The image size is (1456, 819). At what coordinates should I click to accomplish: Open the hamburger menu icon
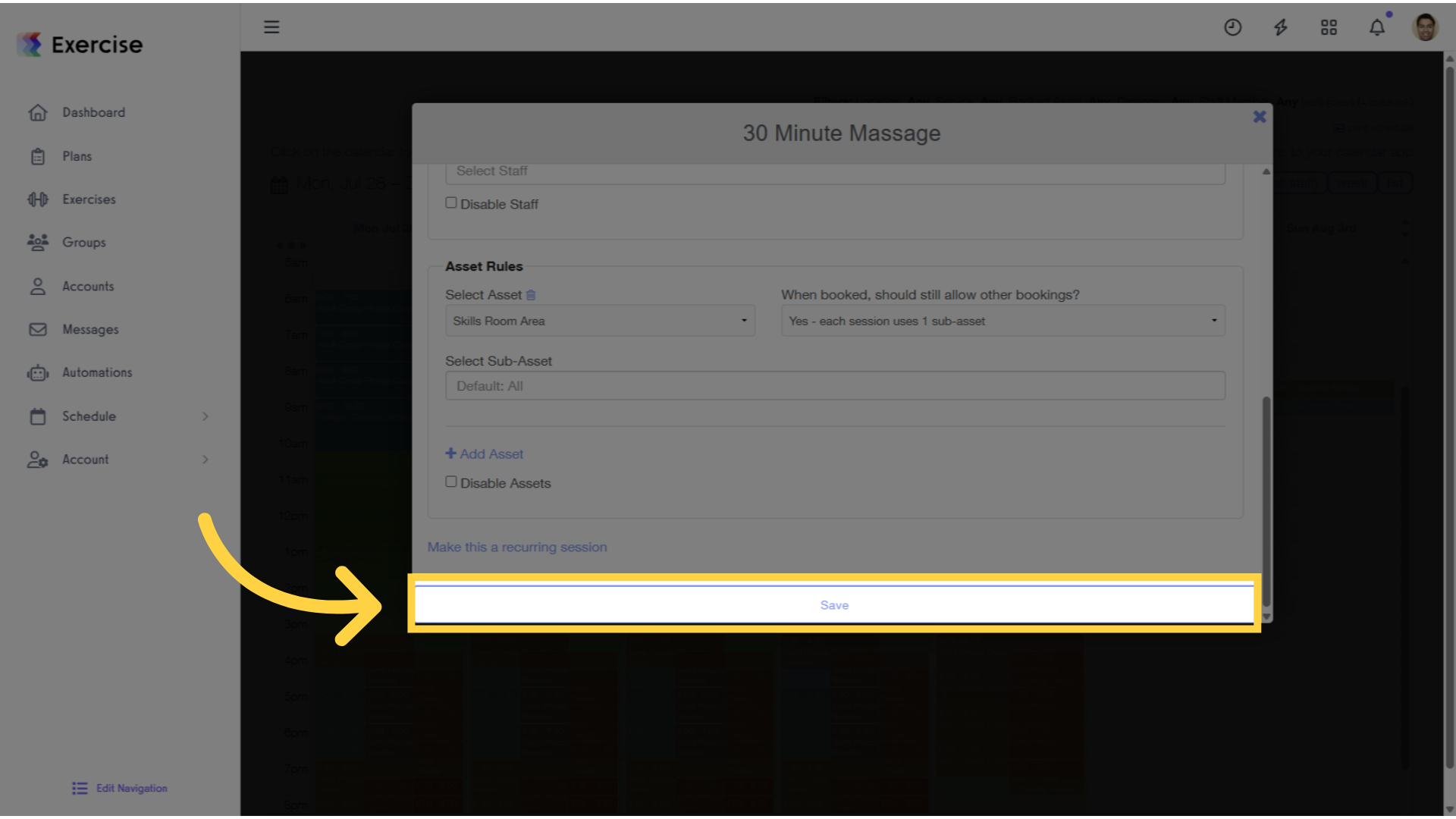coord(271,27)
